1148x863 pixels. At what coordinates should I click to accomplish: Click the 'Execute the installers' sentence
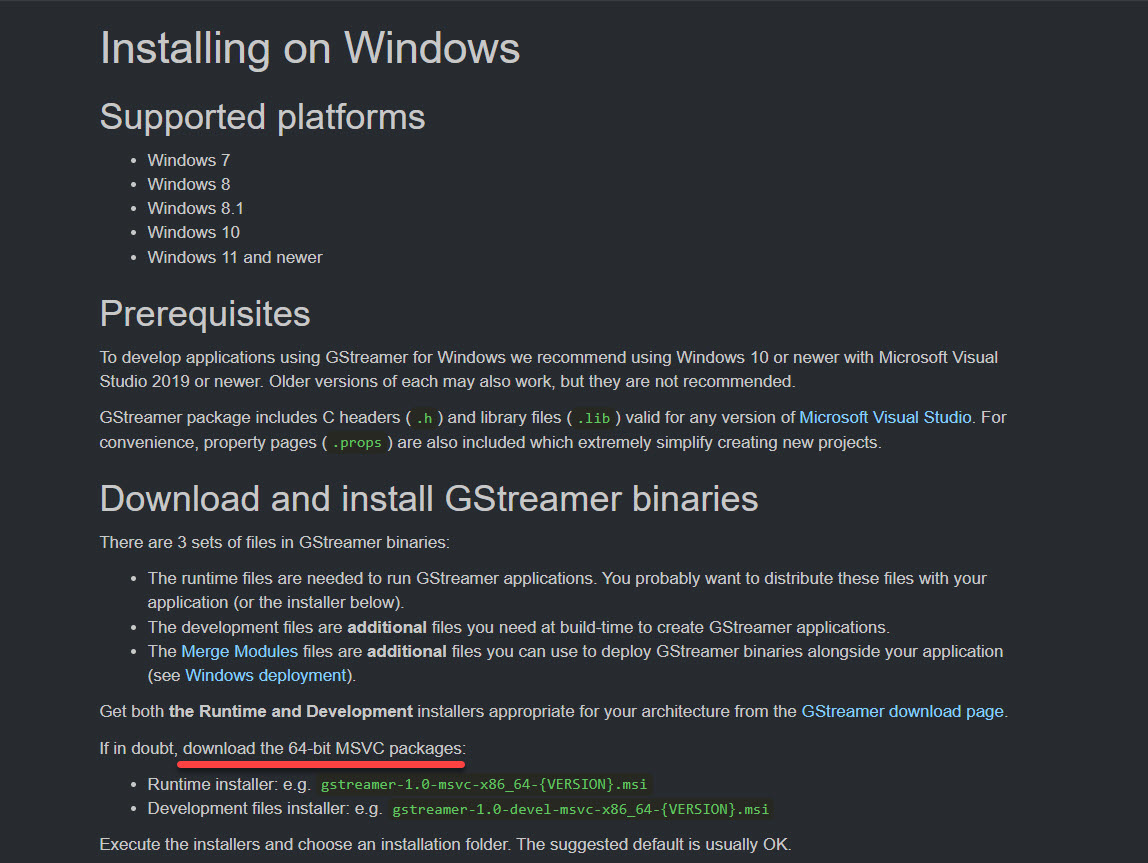(x=445, y=845)
